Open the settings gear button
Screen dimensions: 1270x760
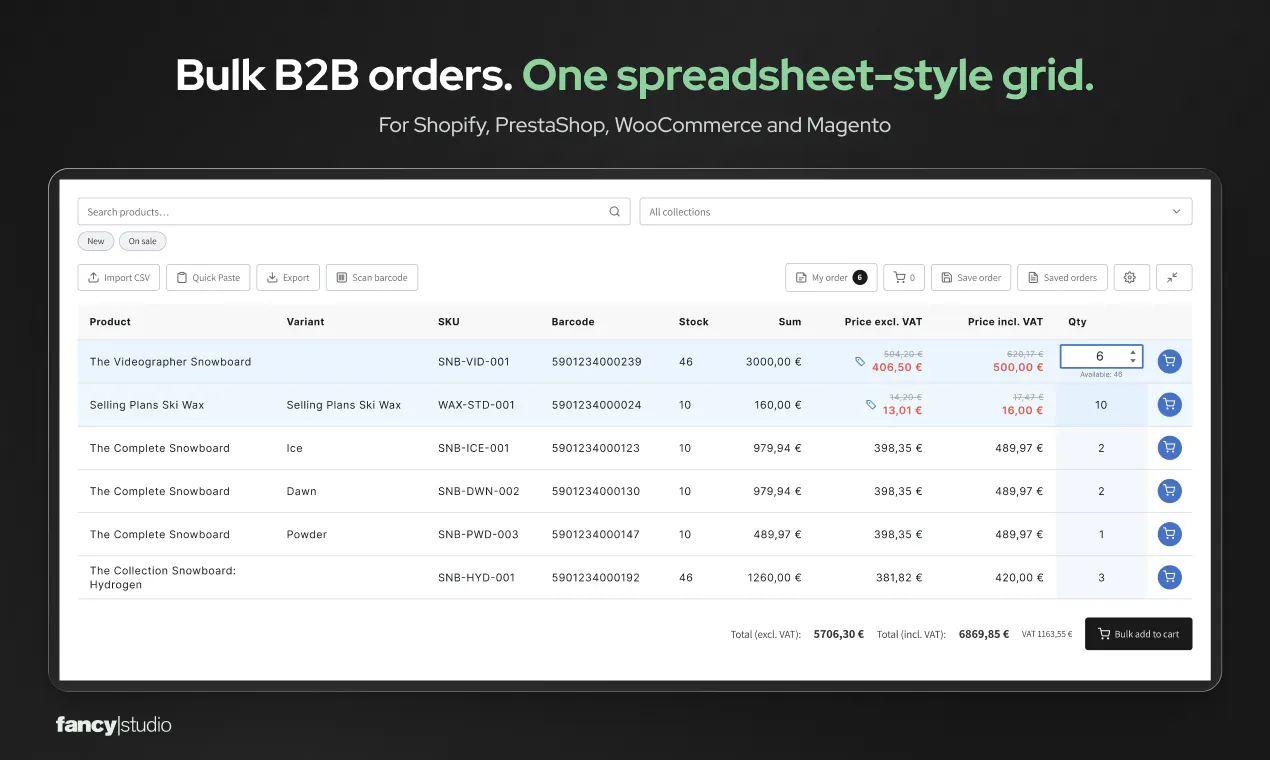[1130, 278]
